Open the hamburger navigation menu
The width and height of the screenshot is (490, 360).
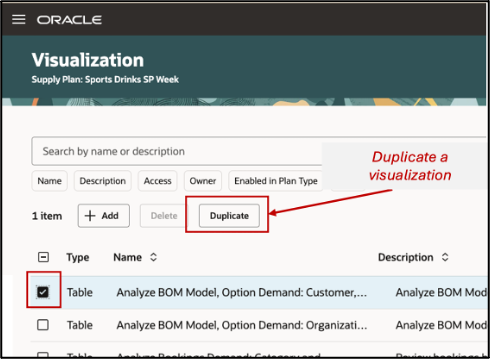[19, 20]
